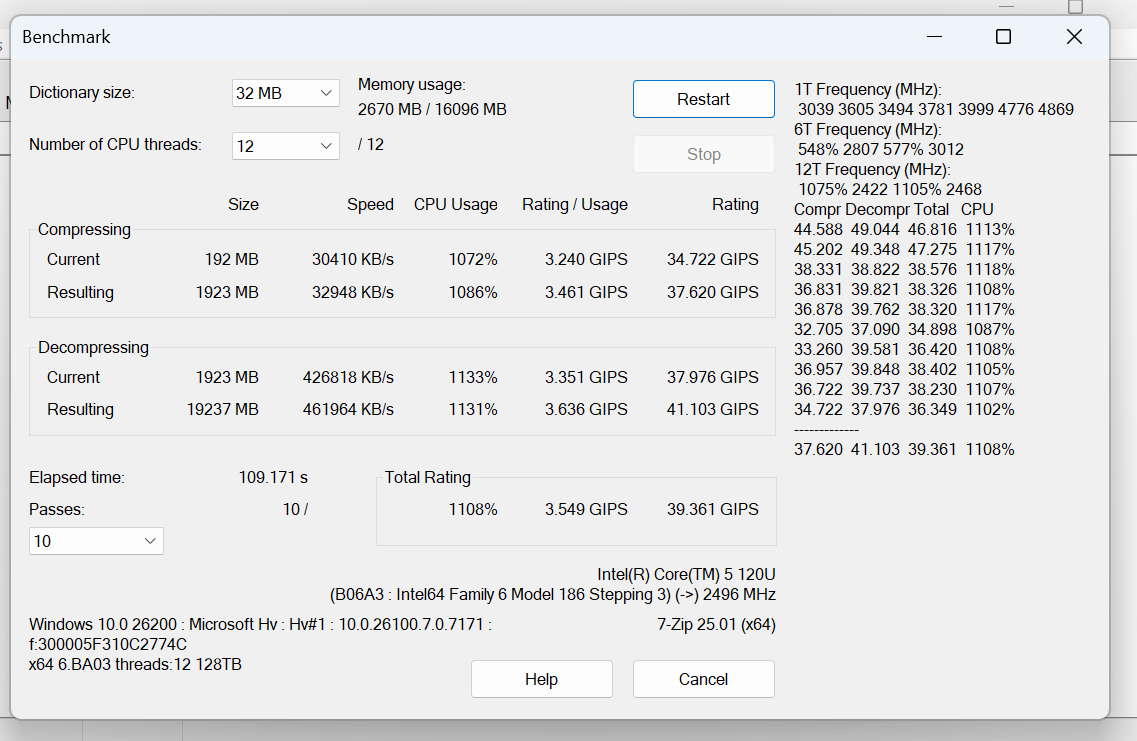Minimize the Benchmark window
Image resolution: width=1137 pixels, height=741 pixels.
click(934, 37)
